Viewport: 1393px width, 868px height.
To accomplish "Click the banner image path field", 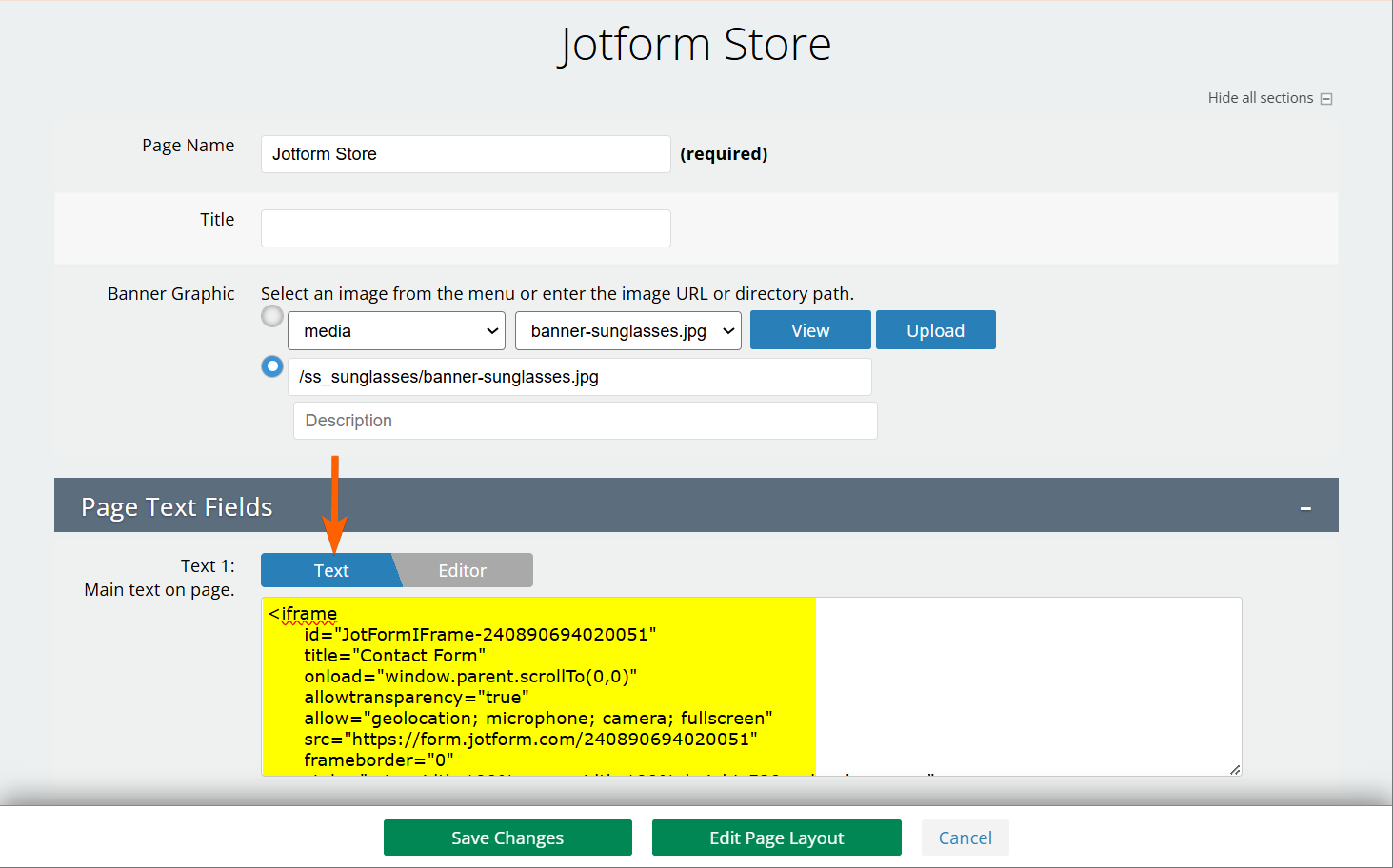I will coord(579,377).
